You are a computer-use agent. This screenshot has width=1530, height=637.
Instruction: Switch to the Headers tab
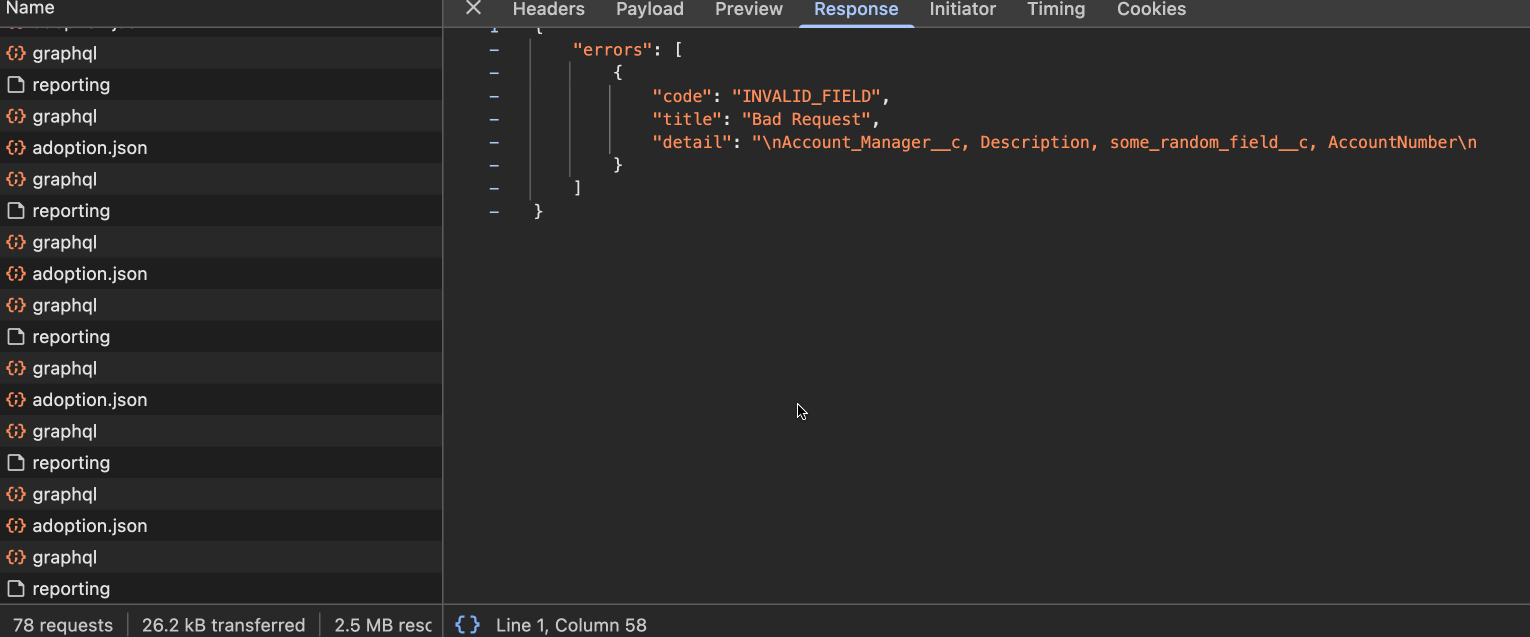click(548, 9)
